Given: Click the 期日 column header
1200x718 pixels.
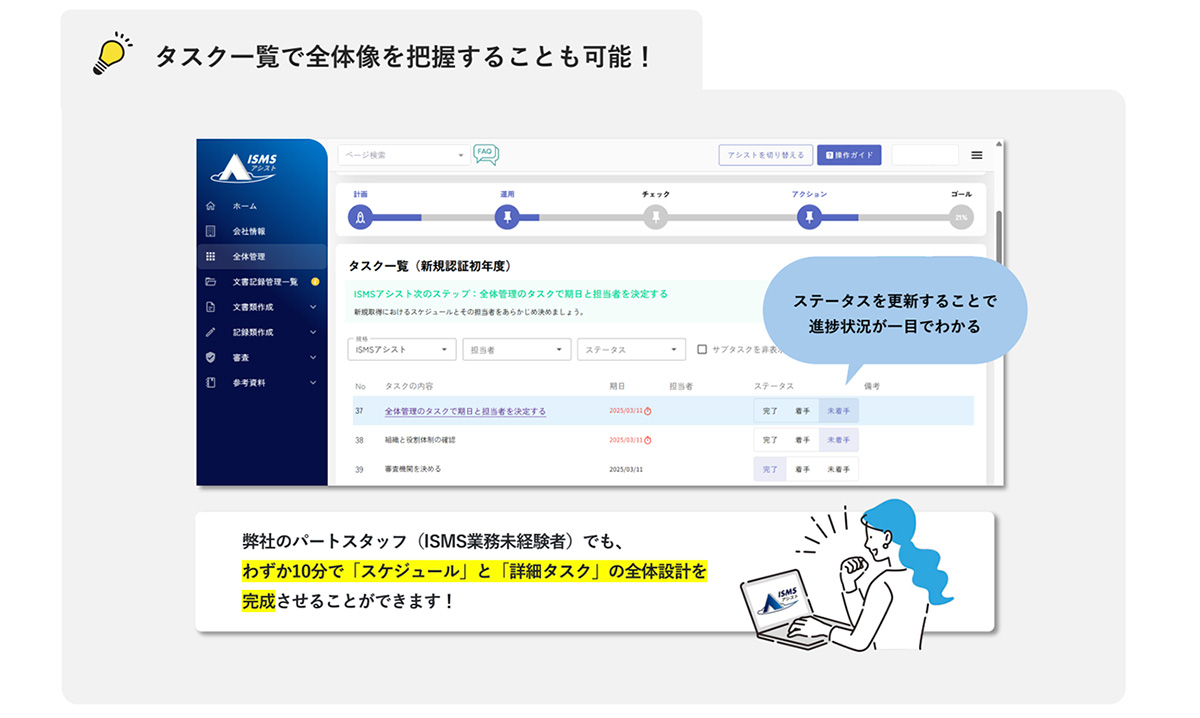Looking at the screenshot, I should click(x=617, y=386).
